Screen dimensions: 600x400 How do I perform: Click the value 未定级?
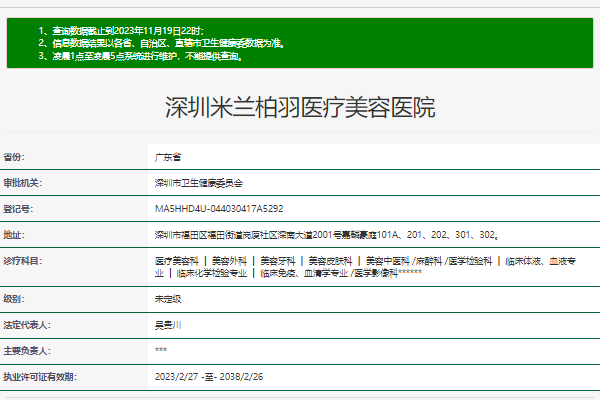[168, 299]
